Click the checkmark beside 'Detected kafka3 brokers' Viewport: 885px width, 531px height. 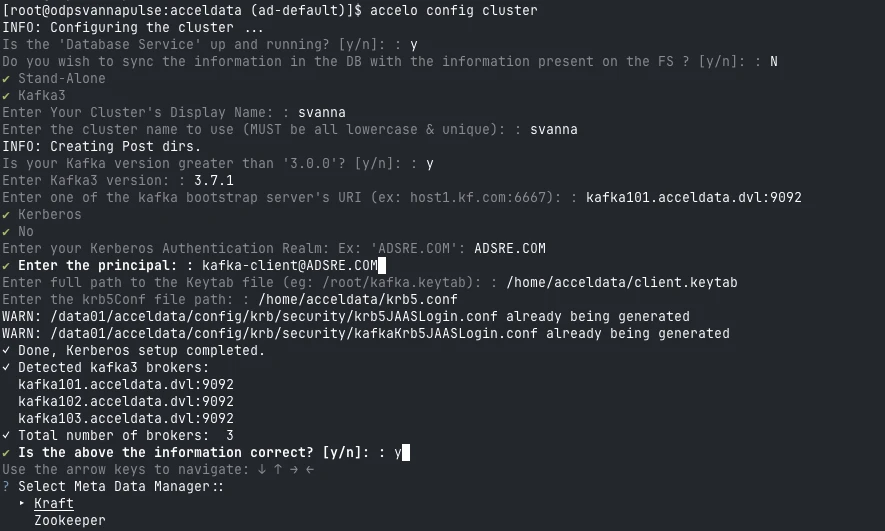tap(6, 367)
